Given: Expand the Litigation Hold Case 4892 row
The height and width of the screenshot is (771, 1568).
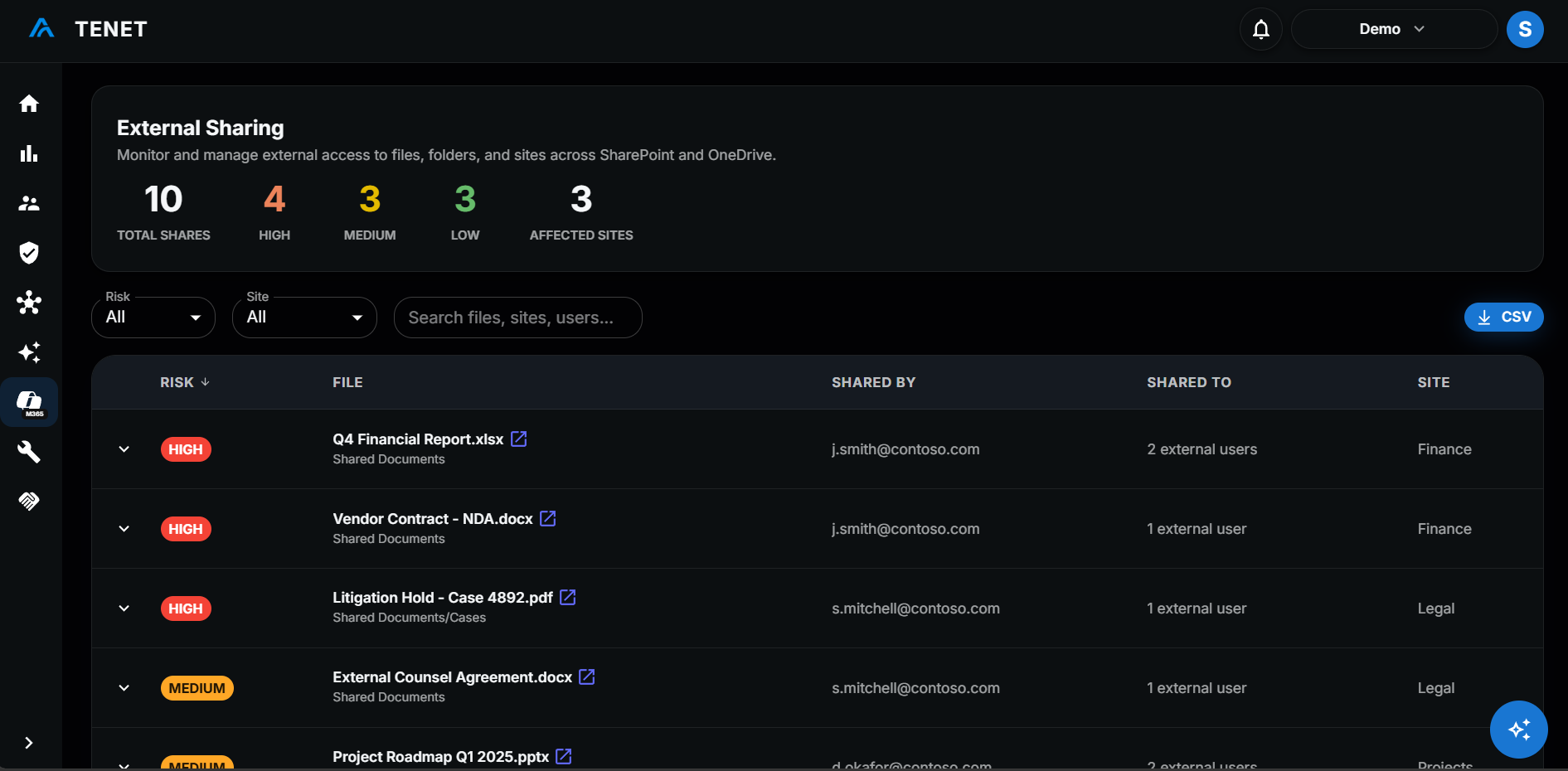Looking at the screenshot, I should click(x=124, y=609).
